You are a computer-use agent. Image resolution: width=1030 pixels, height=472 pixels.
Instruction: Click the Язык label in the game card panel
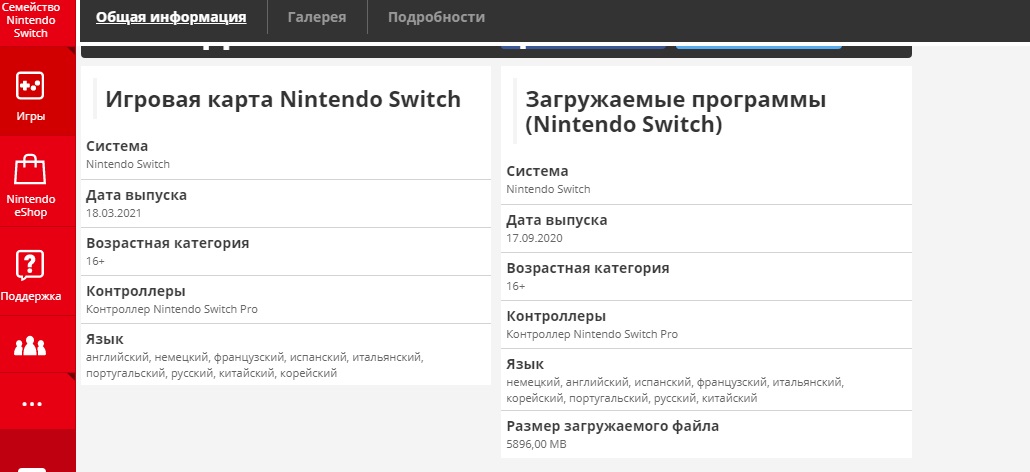pos(105,339)
